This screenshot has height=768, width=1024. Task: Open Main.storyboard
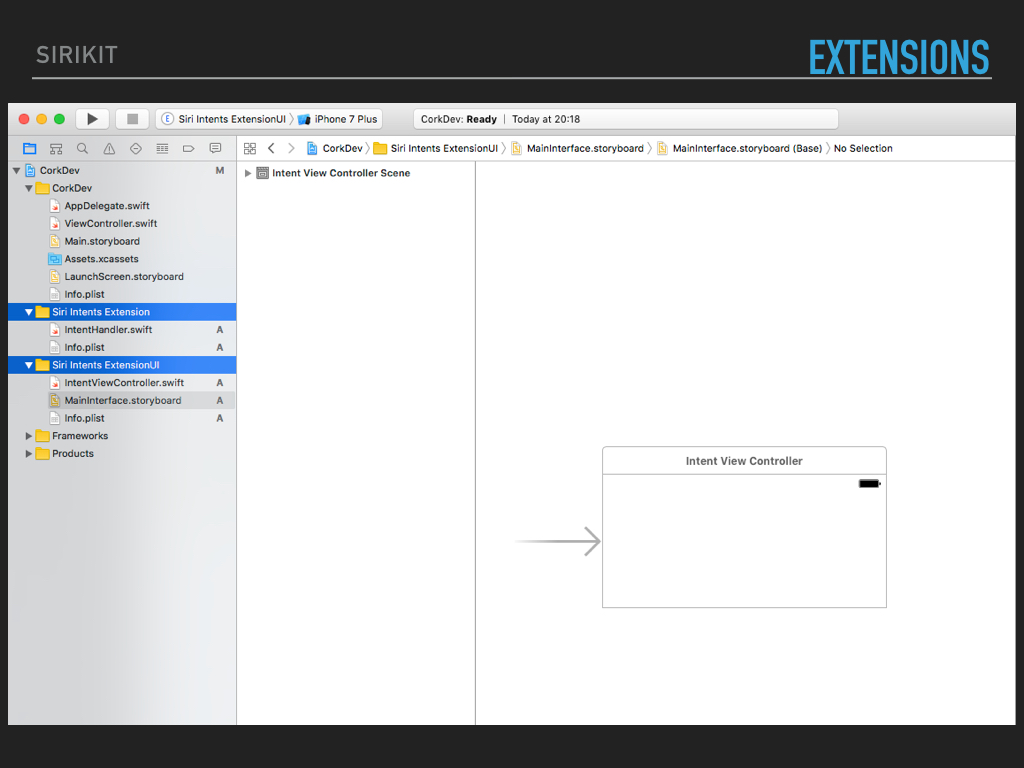point(122,241)
